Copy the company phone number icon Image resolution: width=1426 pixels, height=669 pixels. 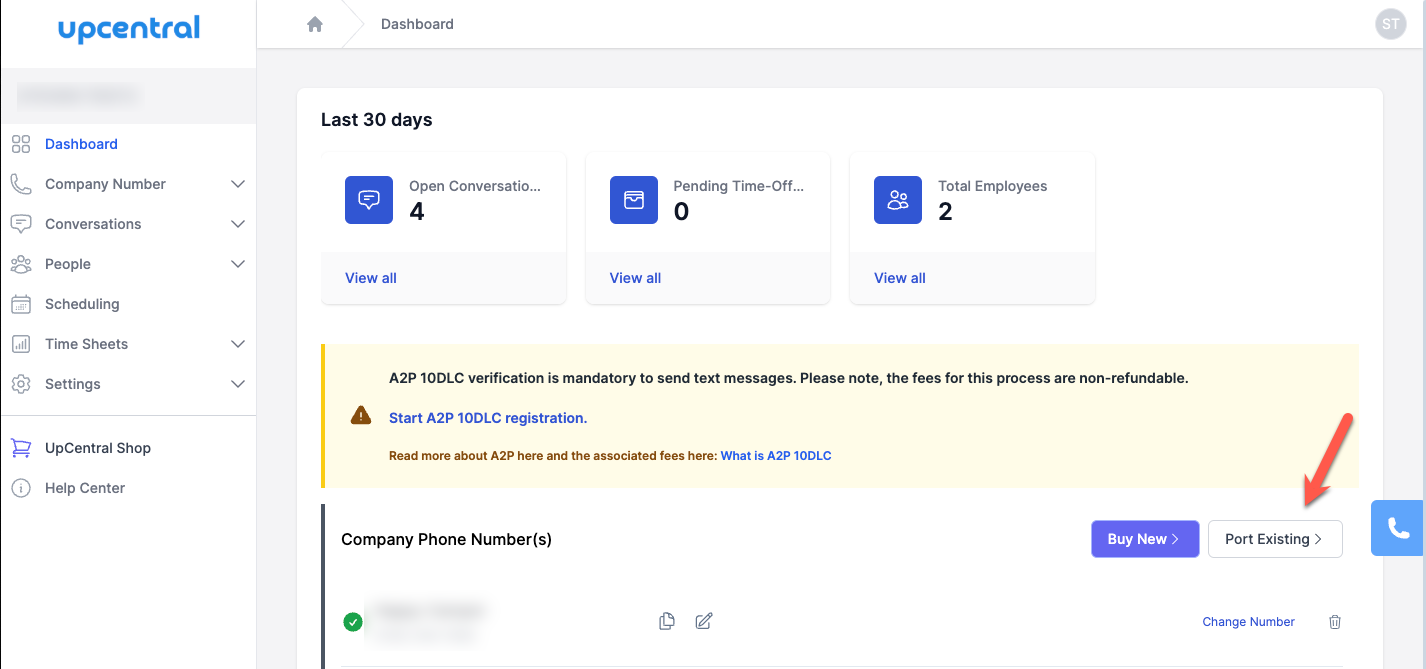pyautogui.click(x=667, y=621)
